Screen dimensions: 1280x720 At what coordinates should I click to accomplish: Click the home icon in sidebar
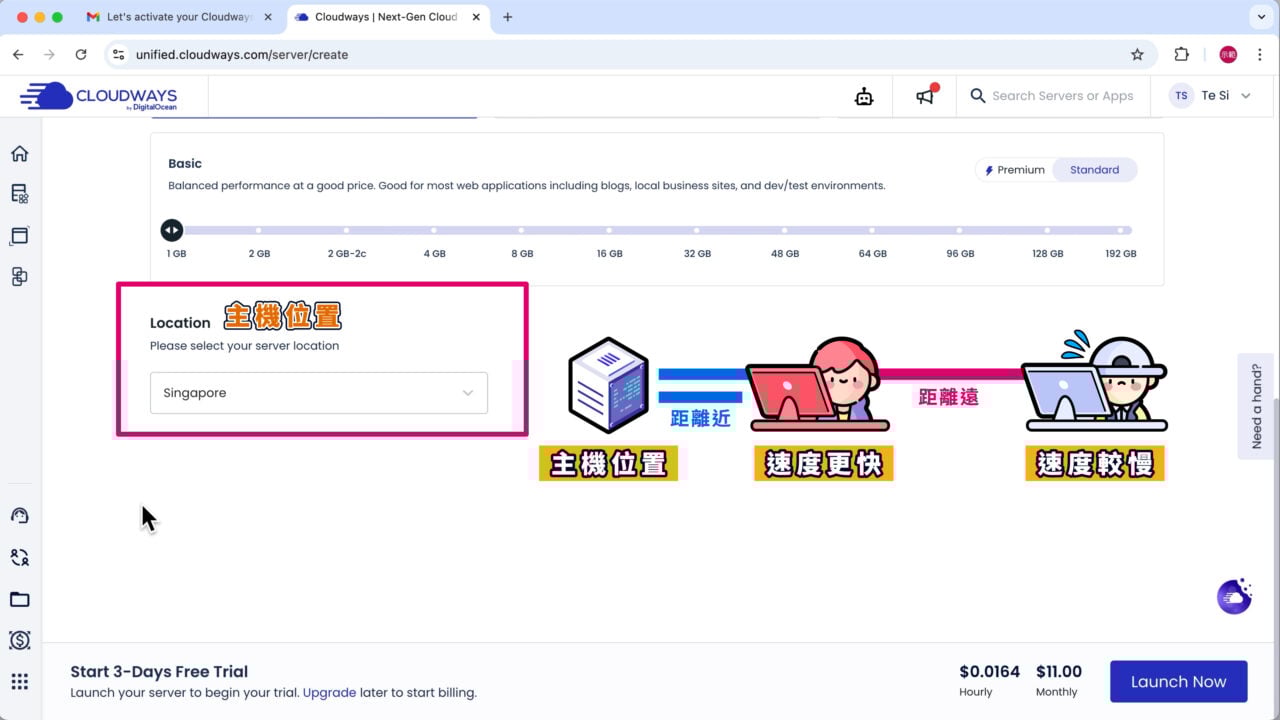[19, 154]
